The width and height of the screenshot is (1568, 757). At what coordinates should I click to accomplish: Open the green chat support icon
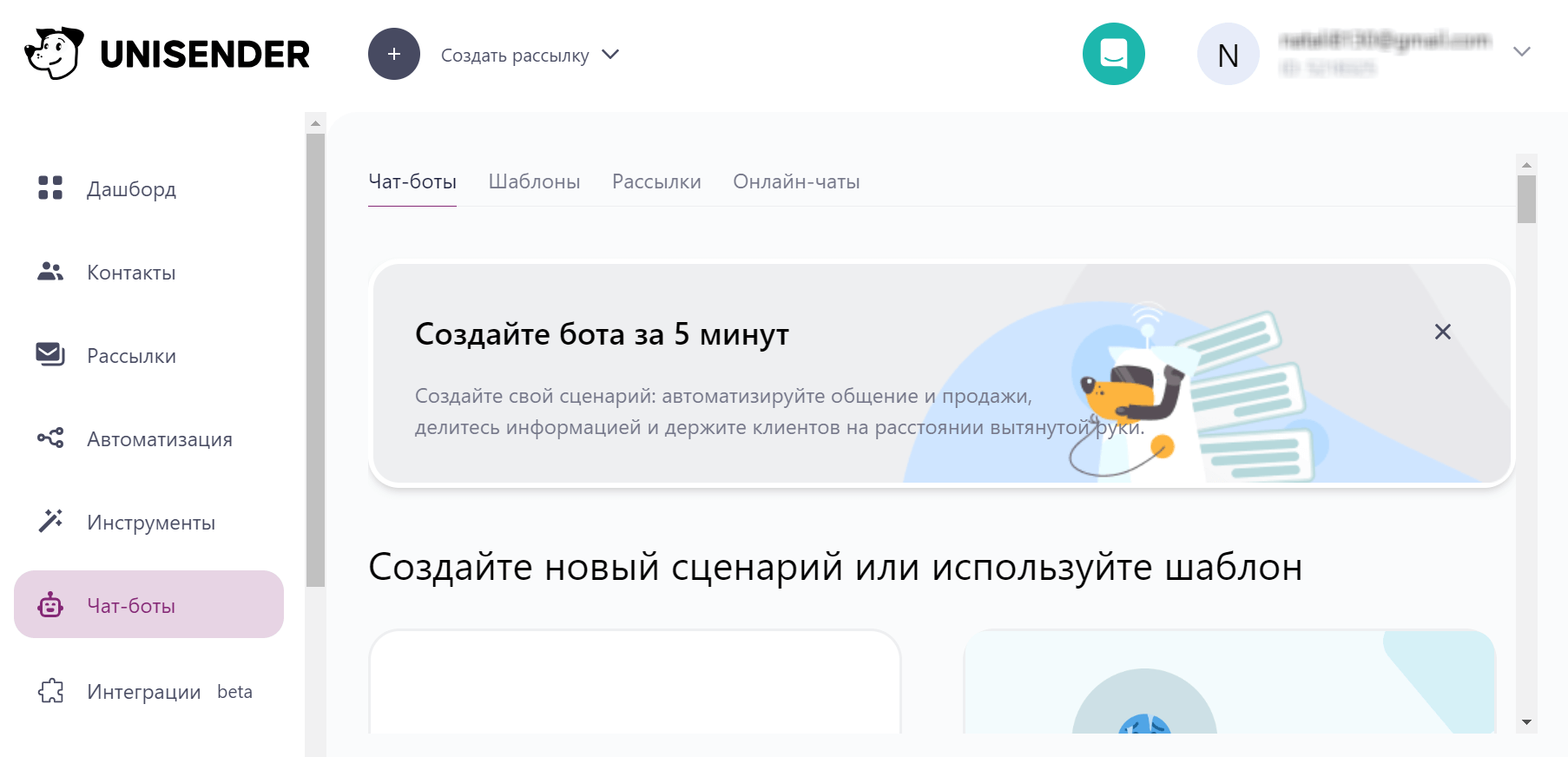1114,54
